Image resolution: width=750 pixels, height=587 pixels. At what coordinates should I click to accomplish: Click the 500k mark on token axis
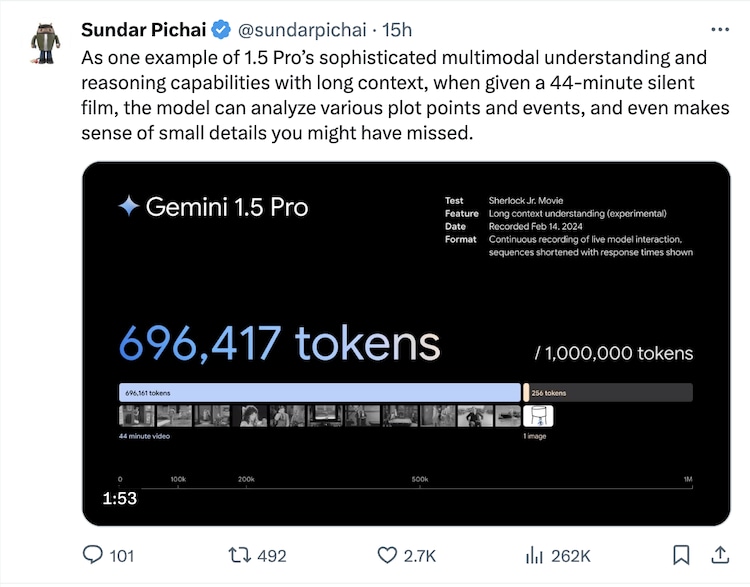(x=420, y=480)
